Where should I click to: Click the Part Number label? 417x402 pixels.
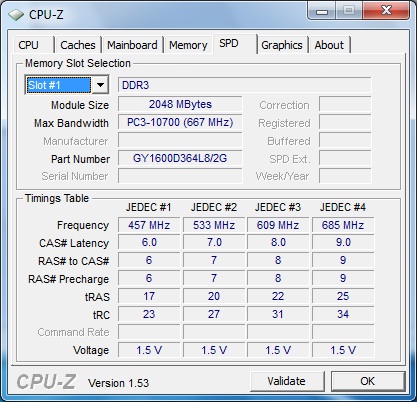click(x=80, y=159)
